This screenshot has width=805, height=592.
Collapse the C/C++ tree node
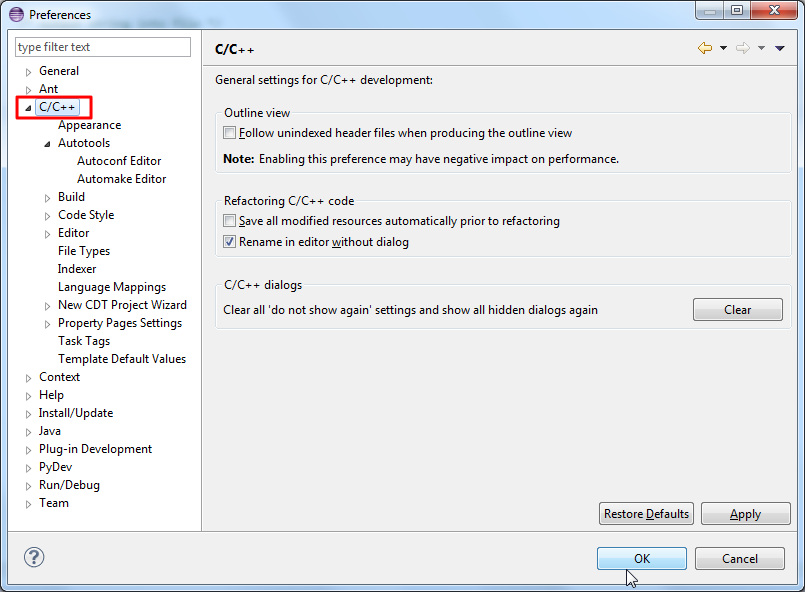[29, 108]
